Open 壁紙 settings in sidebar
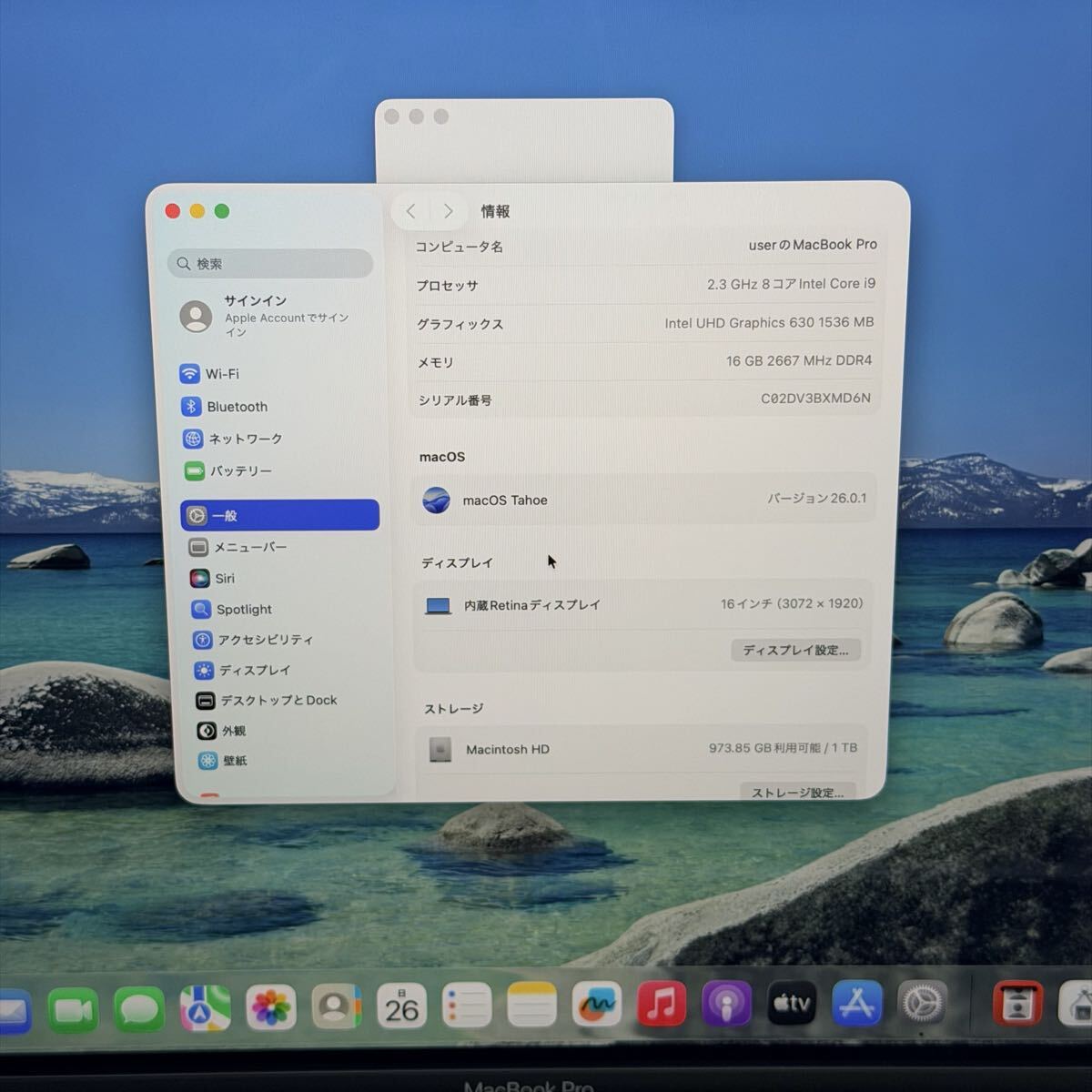The image size is (1092, 1092). pyautogui.click(x=223, y=761)
